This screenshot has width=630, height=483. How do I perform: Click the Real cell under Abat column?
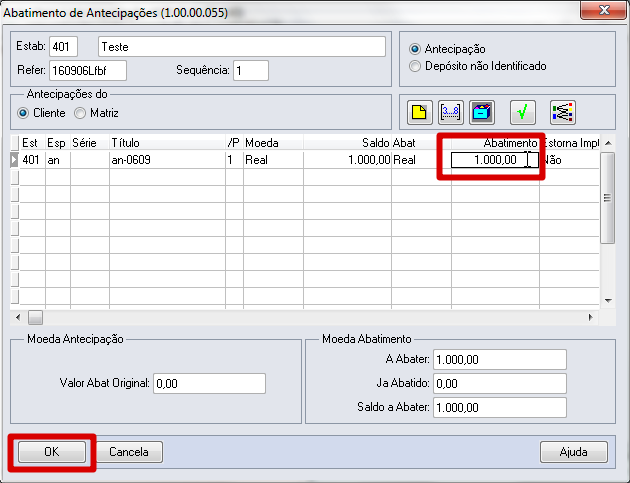click(421, 160)
